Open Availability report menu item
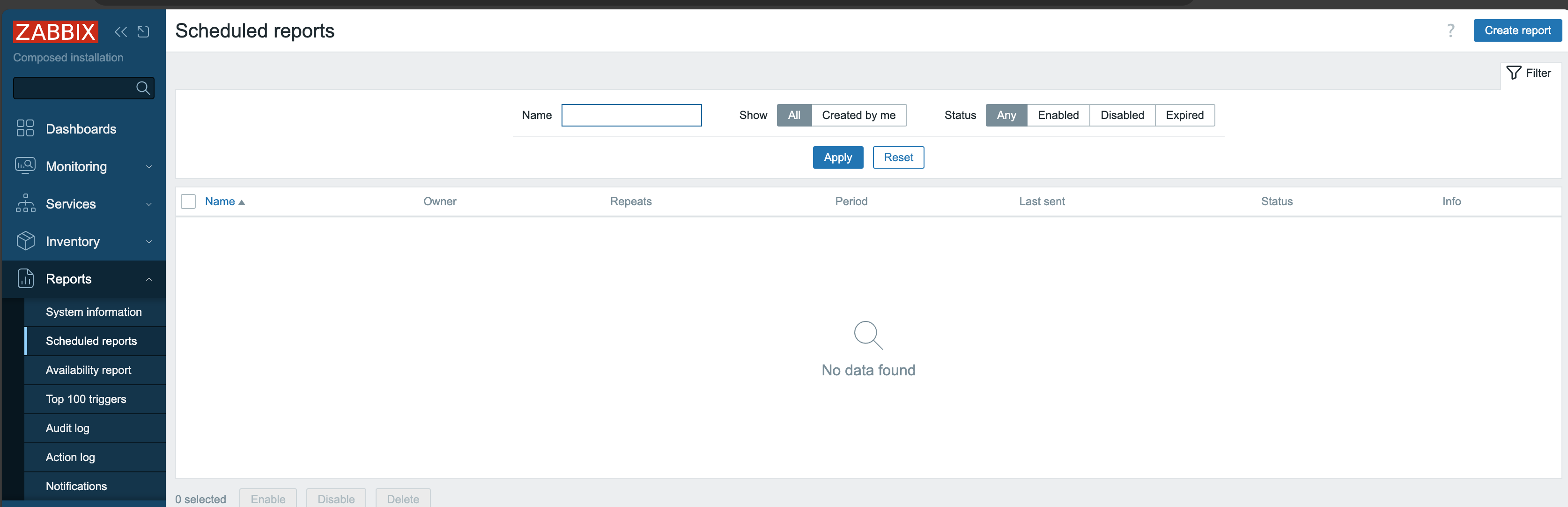The image size is (1568, 507). [x=88, y=370]
